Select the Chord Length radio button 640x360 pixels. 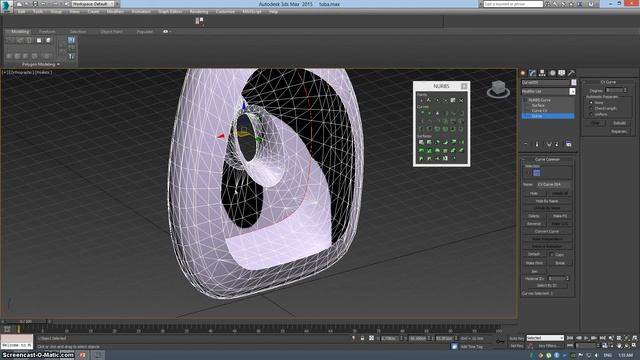point(591,109)
